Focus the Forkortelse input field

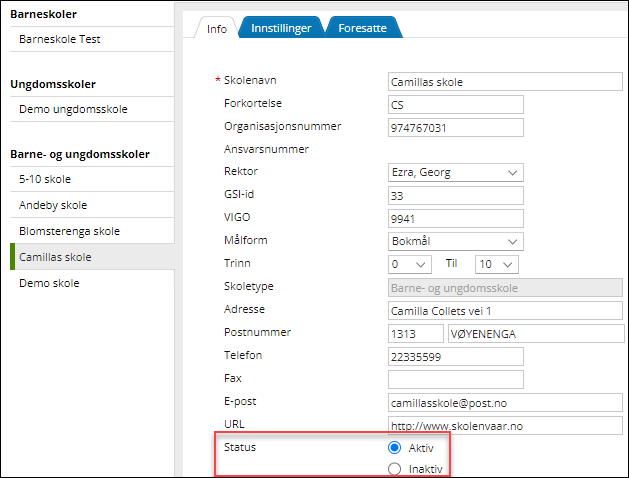tap(455, 105)
